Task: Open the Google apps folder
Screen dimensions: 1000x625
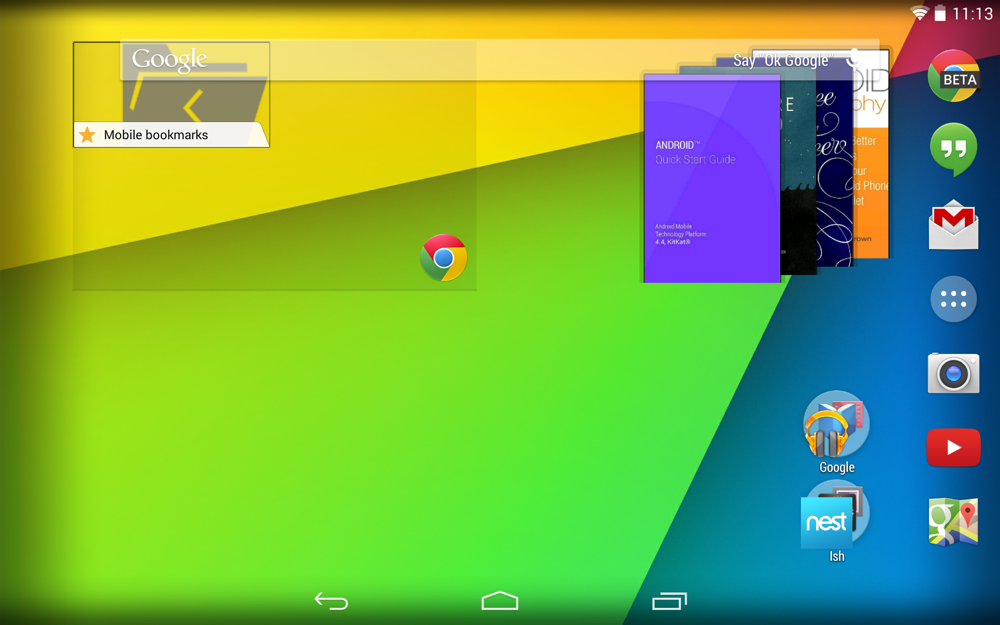Action: point(836,432)
